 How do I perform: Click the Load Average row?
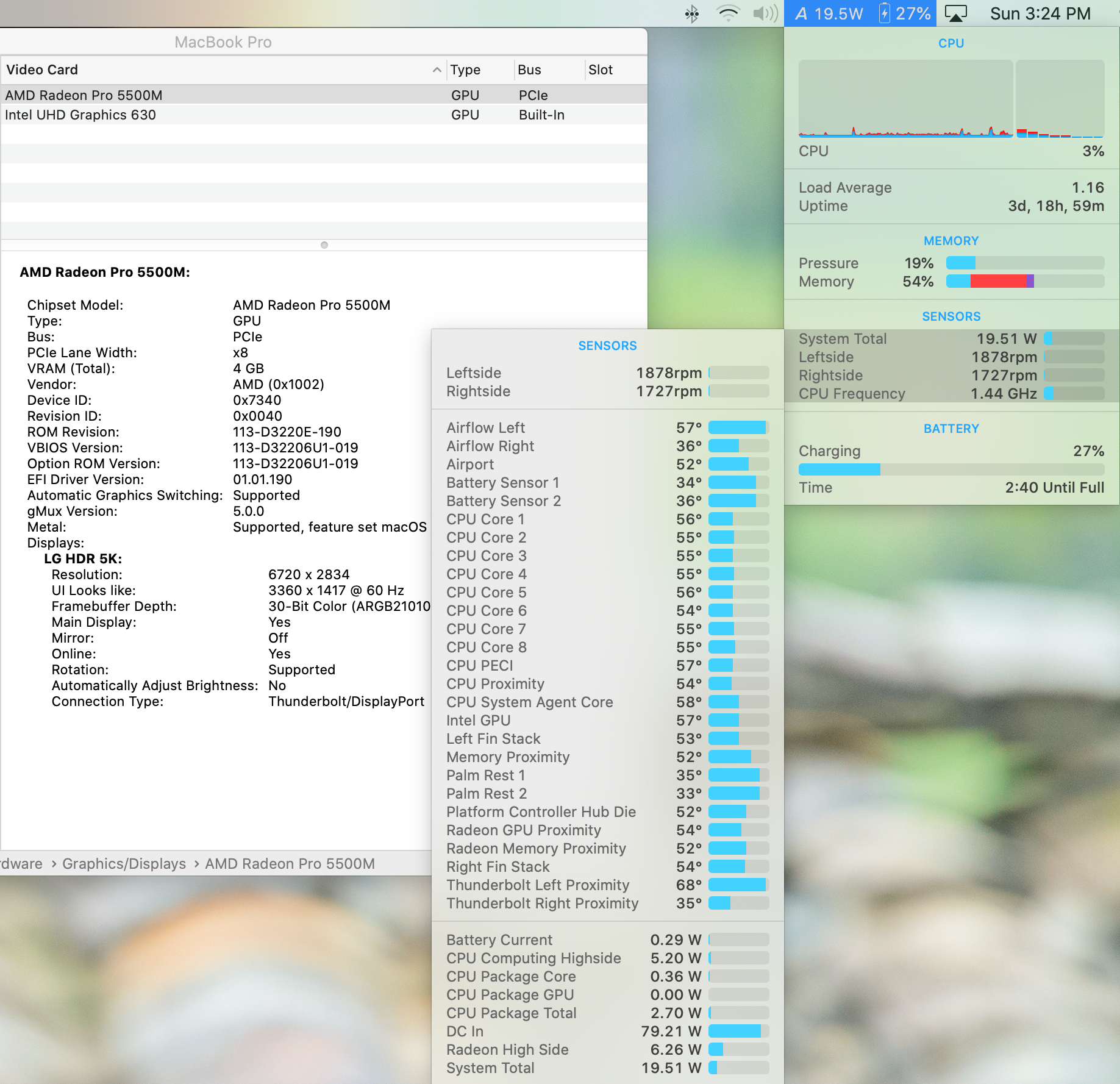coord(951,187)
